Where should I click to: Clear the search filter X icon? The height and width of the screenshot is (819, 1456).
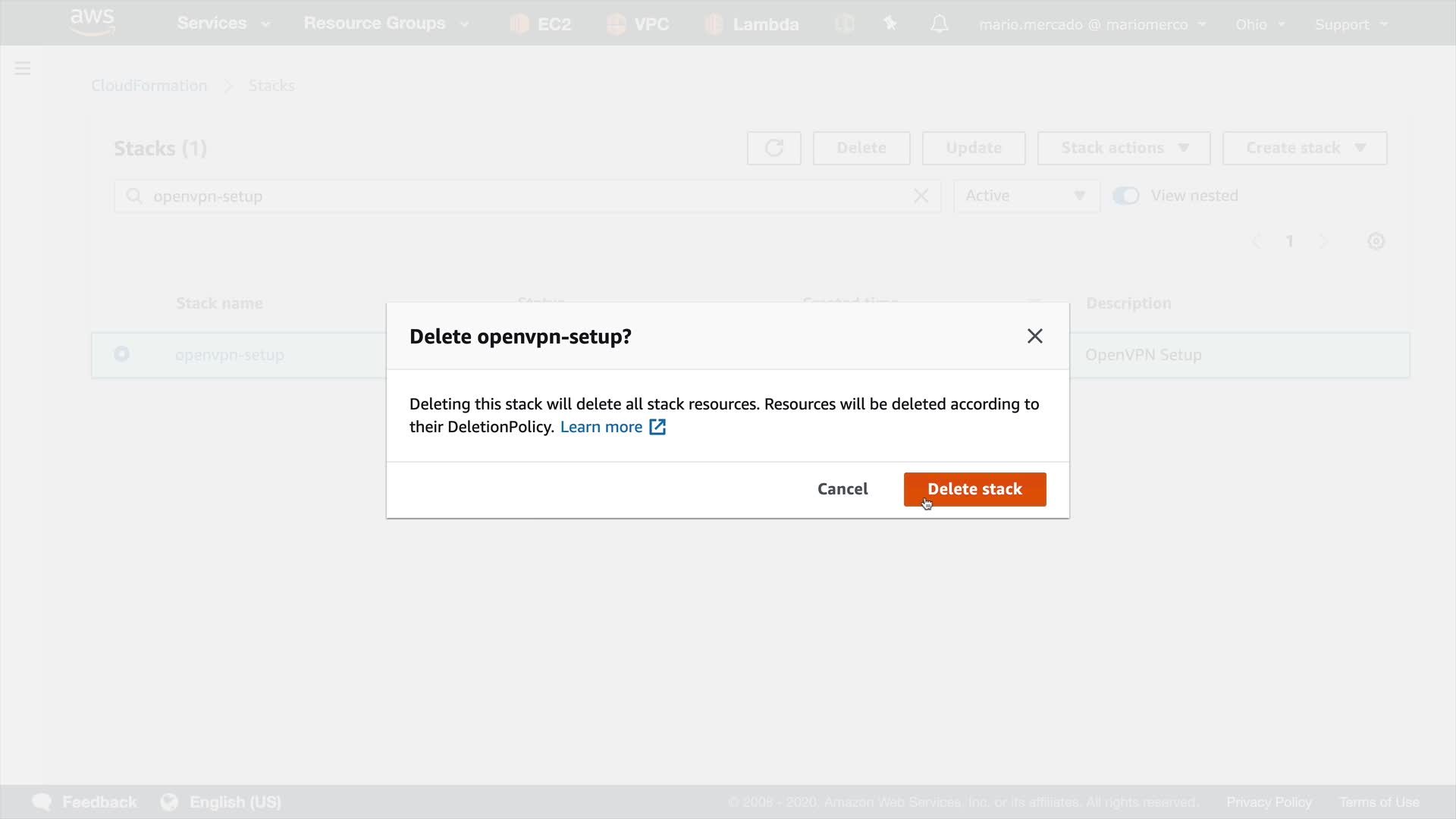pos(921,196)
